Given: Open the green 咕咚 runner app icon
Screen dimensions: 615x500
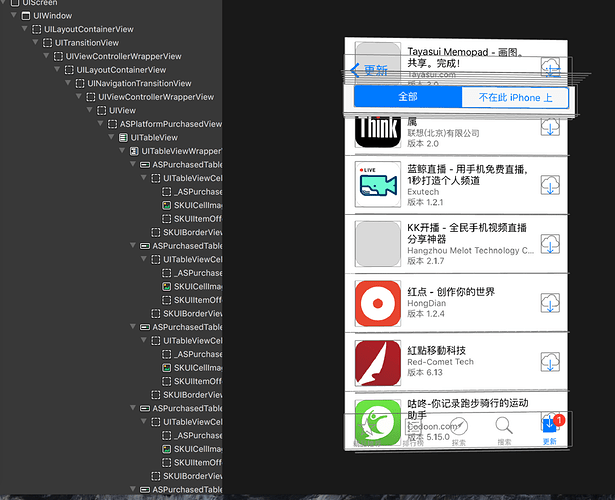Looking at the screenshot, I should pyautogui.click(x=378, y=422).
